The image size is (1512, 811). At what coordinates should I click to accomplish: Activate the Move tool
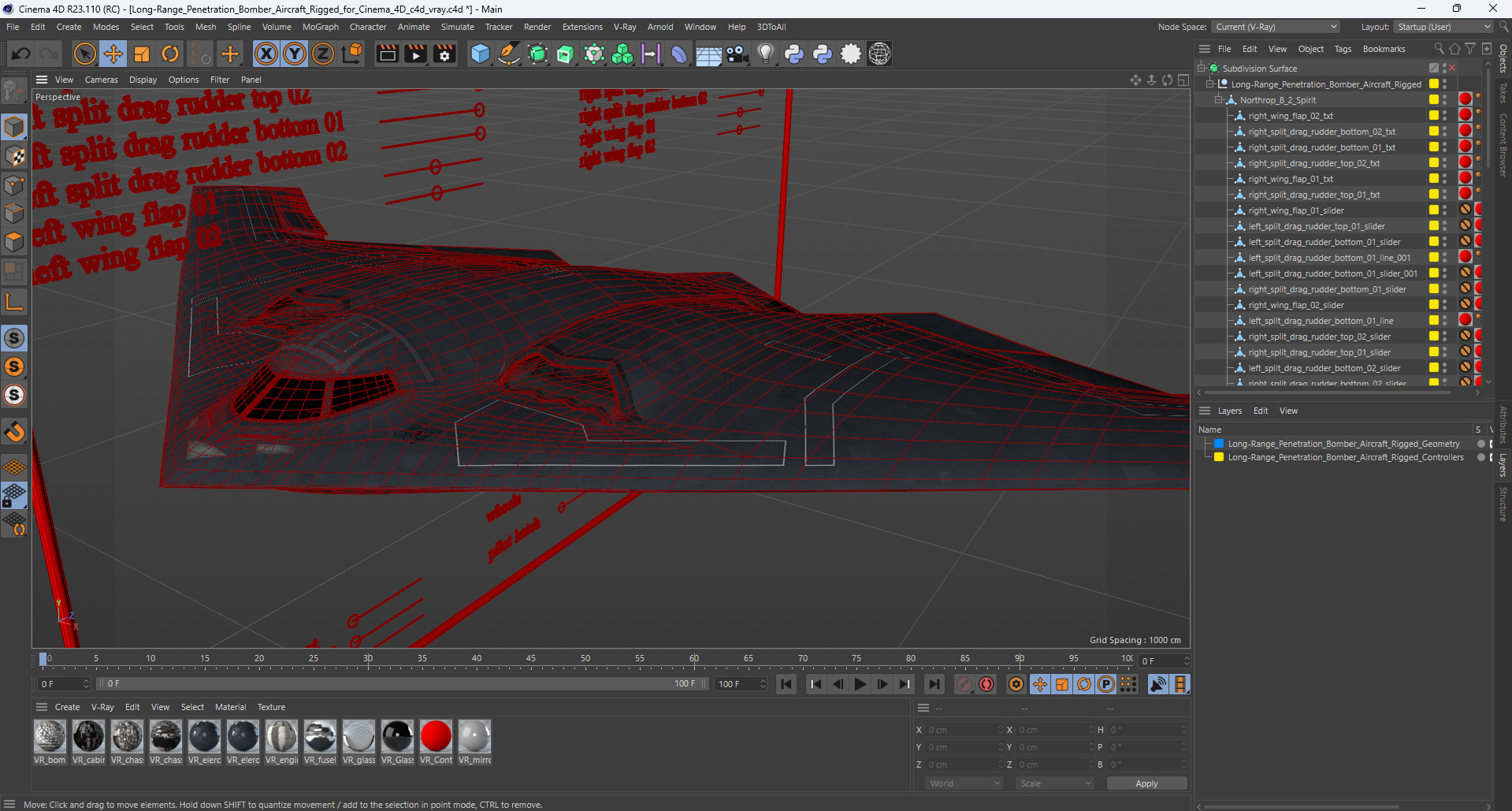coord(113,54)
